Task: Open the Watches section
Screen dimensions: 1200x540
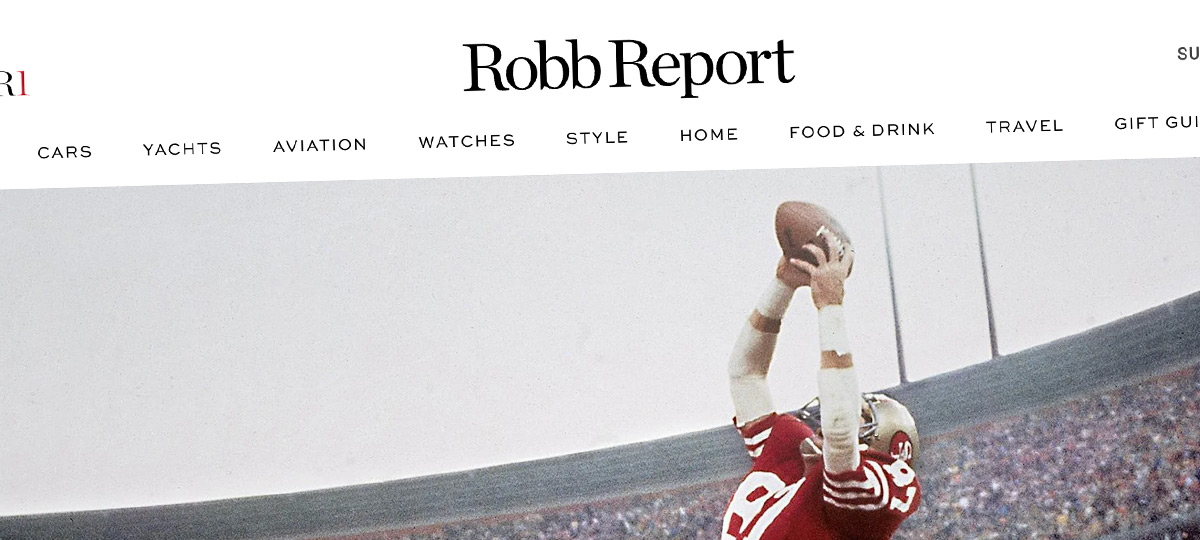Action: (467, 141)
